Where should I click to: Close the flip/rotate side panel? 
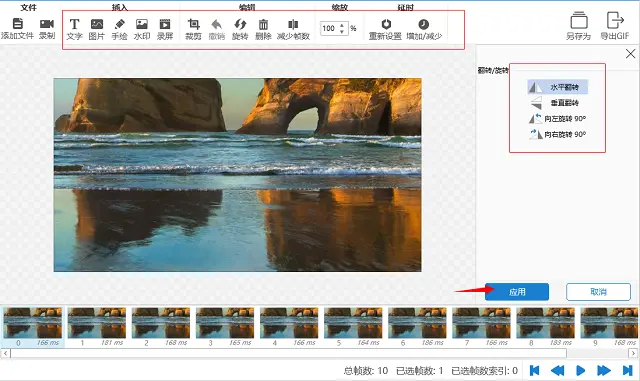click(630, 53)
